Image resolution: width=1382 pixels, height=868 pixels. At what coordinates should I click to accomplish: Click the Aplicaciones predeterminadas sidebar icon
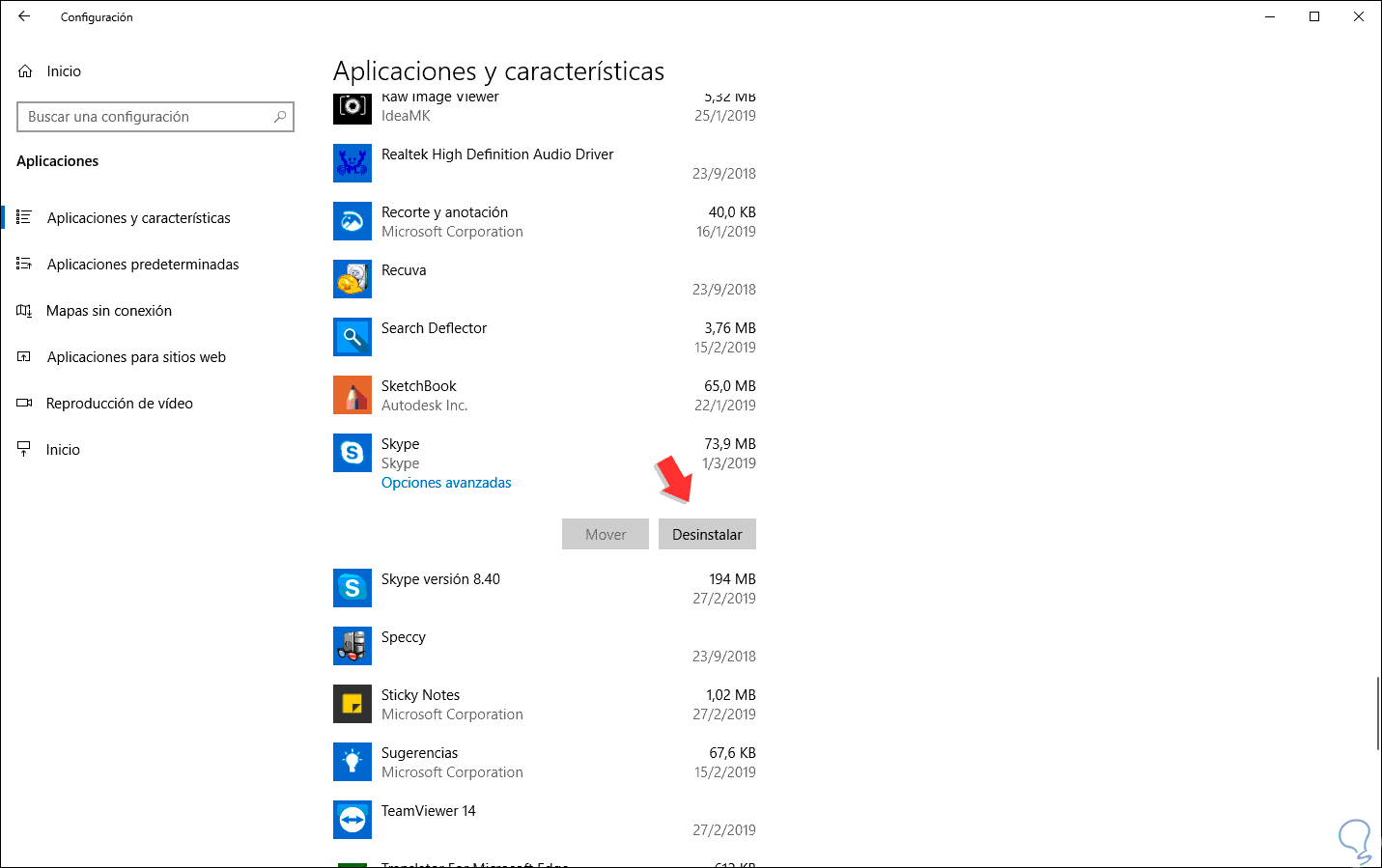tap(24, 264)
